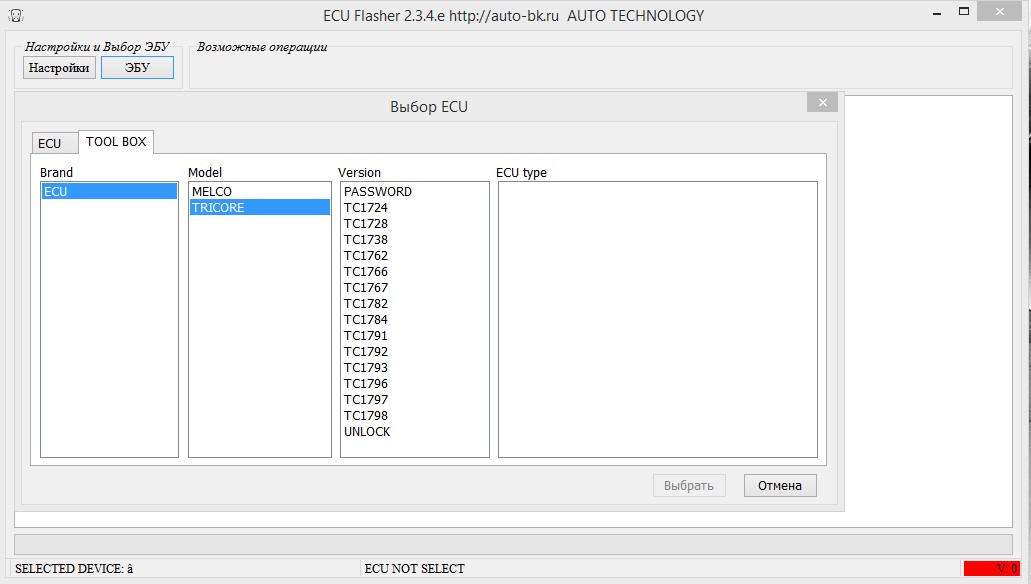The width and height of the screenshot is (1031, 584).
Task: Click the red V: 0 status indicator
Action: (992, 568)
